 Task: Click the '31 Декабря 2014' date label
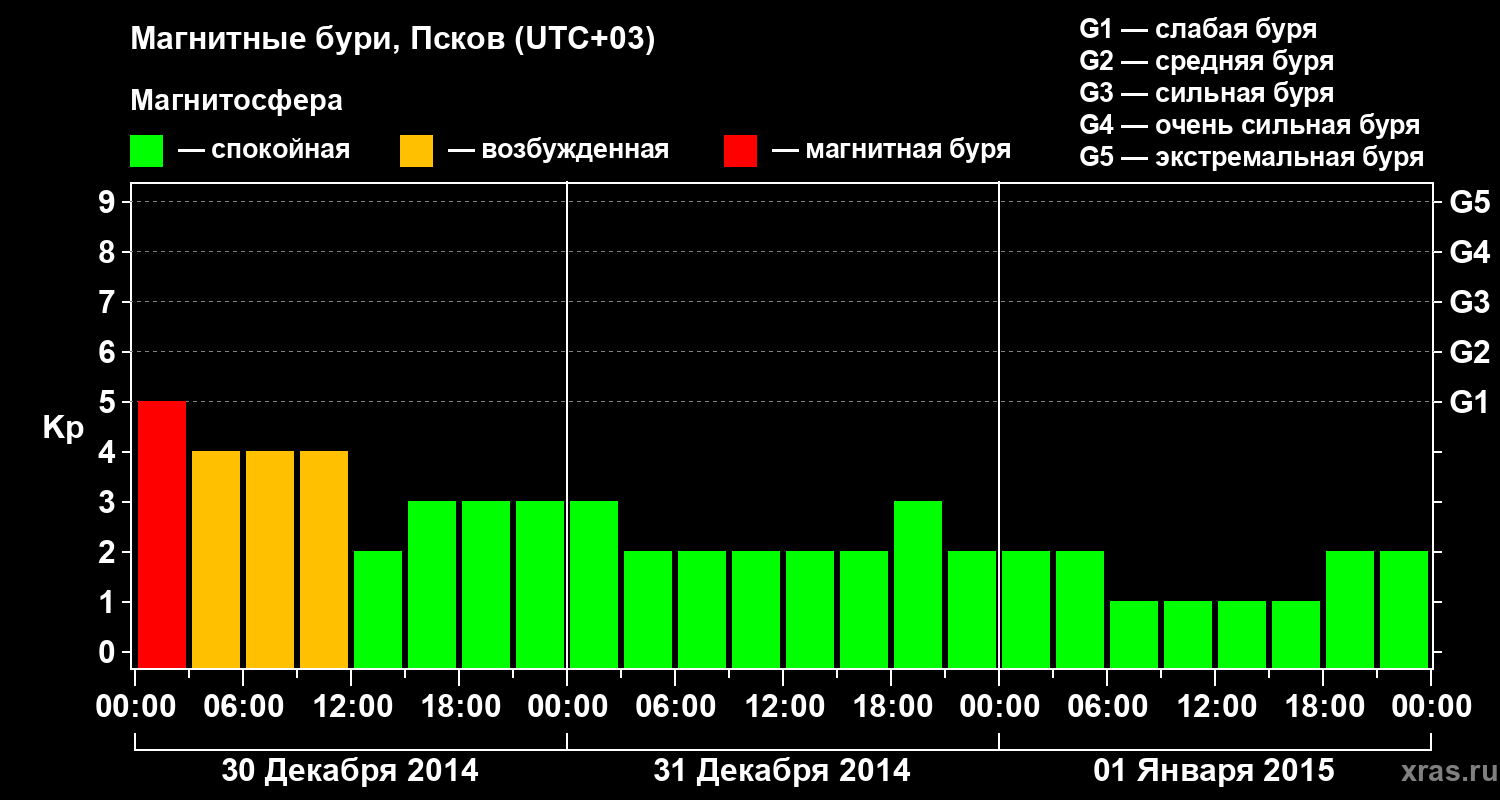tap(782, 771)
